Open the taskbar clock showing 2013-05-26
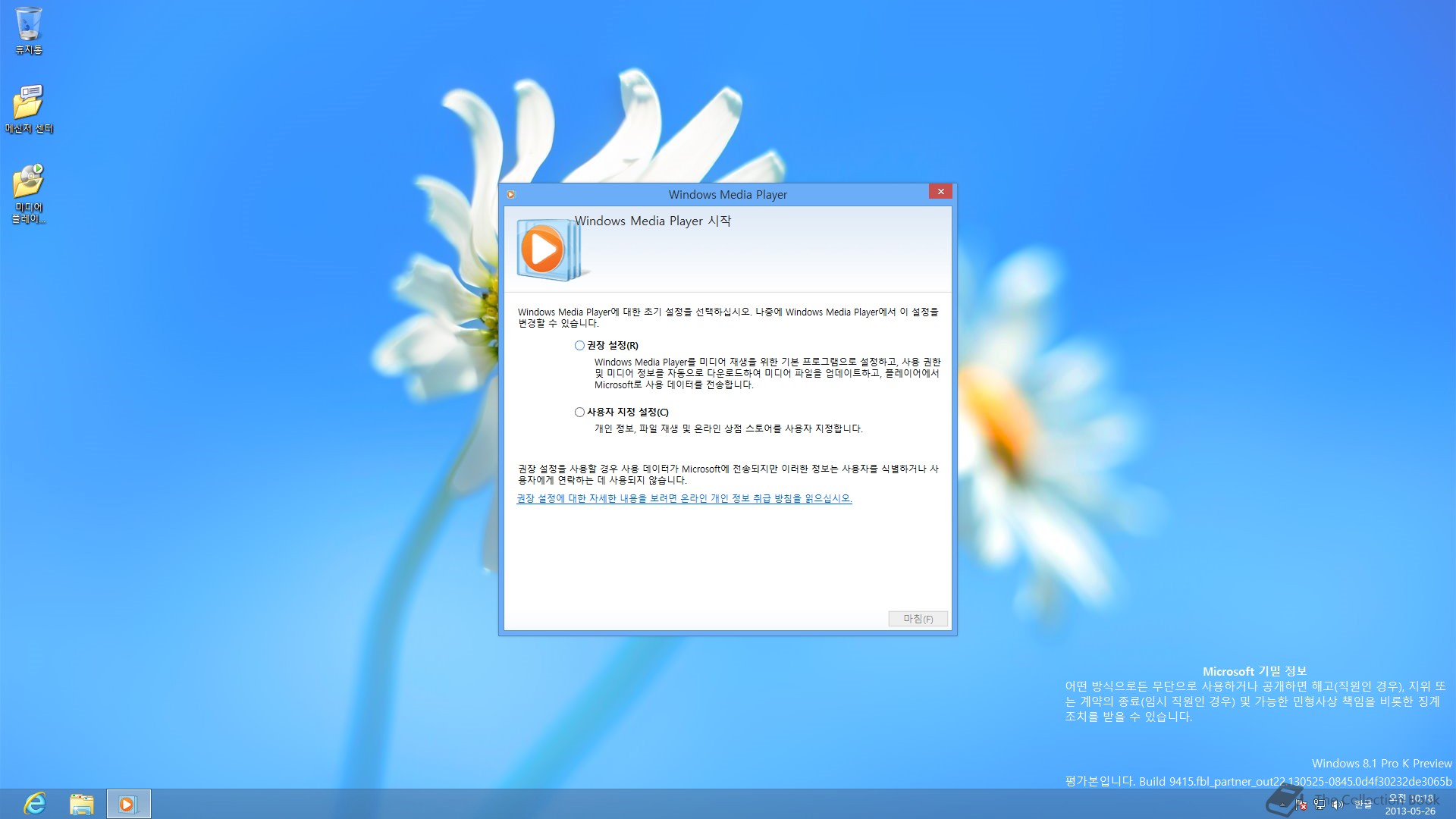The height and width of the screenshot is (819, 1456). click(x=1410, y=805)
